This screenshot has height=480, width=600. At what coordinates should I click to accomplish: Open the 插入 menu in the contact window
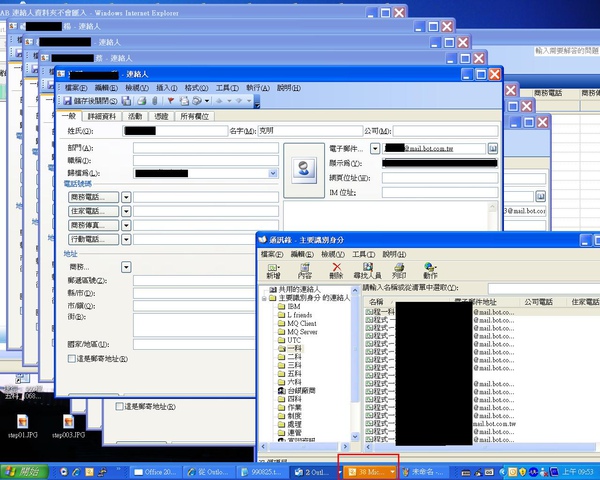point(166,88)
